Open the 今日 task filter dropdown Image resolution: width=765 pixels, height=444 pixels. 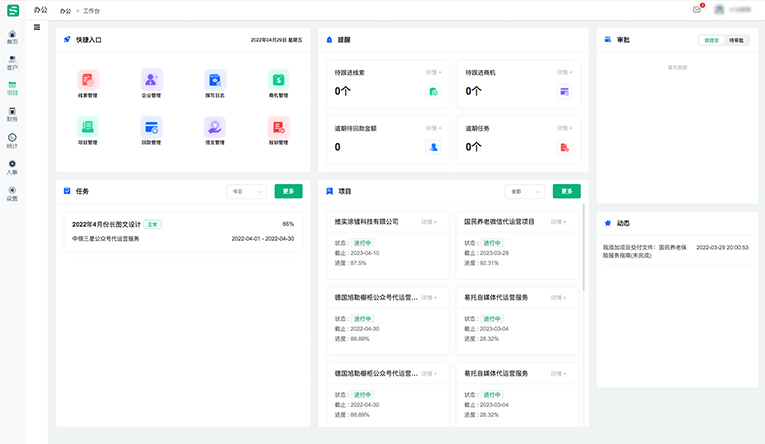click(x=247, y=191)
